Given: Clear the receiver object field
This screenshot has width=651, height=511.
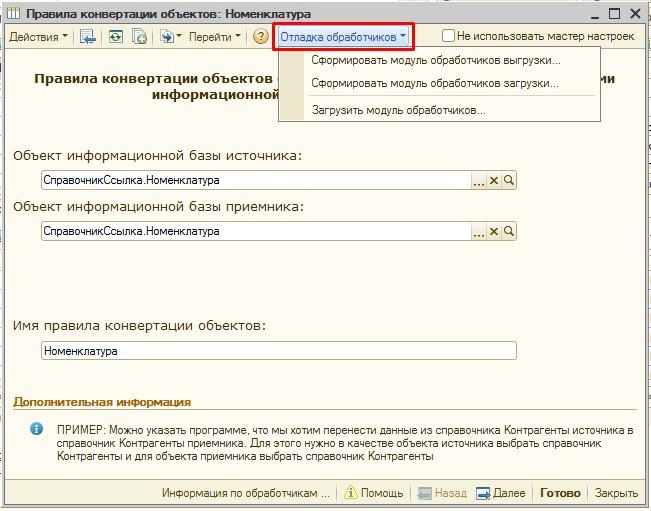Looking at the screenshot, I should pyautogui.click(x=494, y=231).
